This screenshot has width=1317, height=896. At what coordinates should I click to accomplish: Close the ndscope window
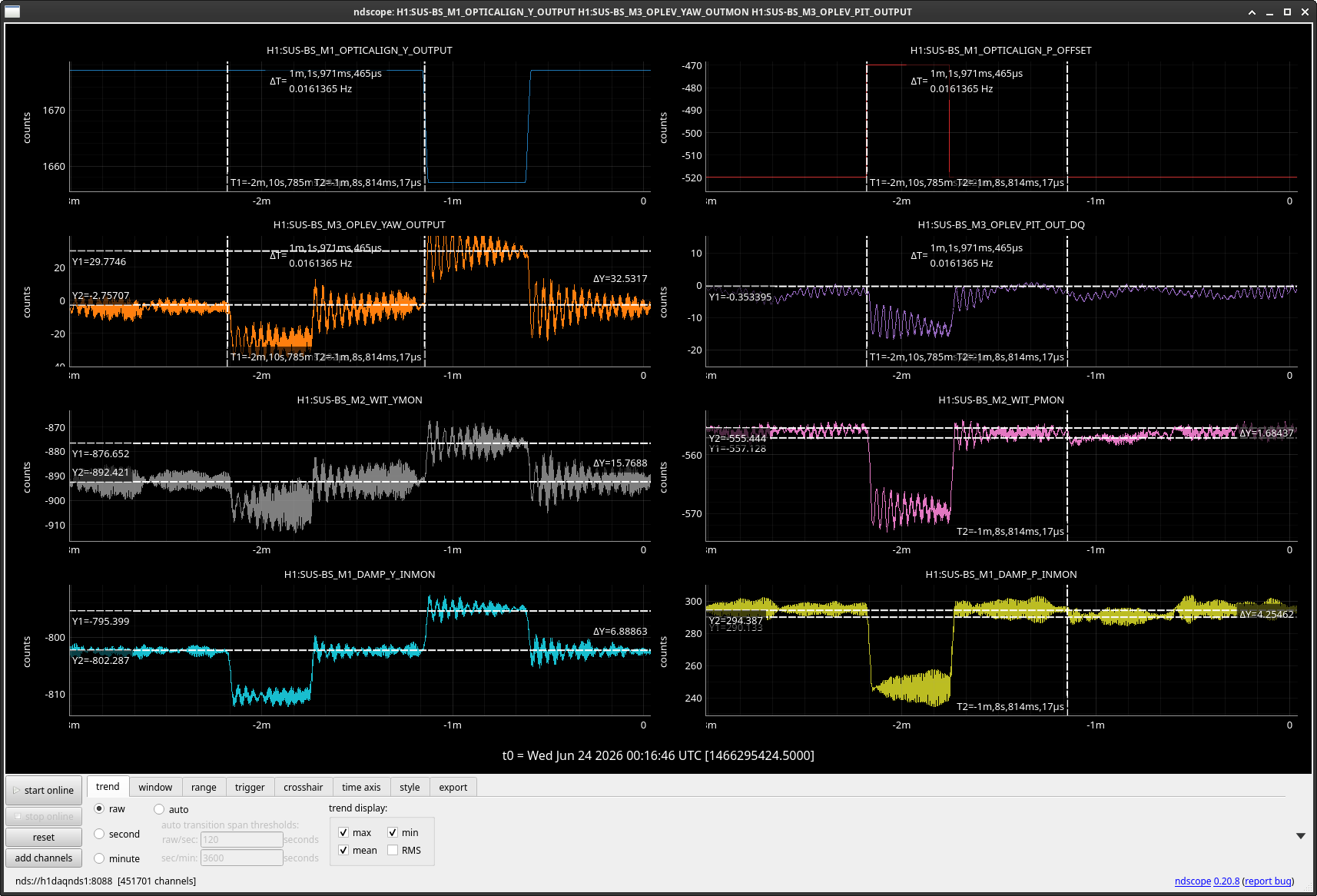click(x=1305, y=12)
